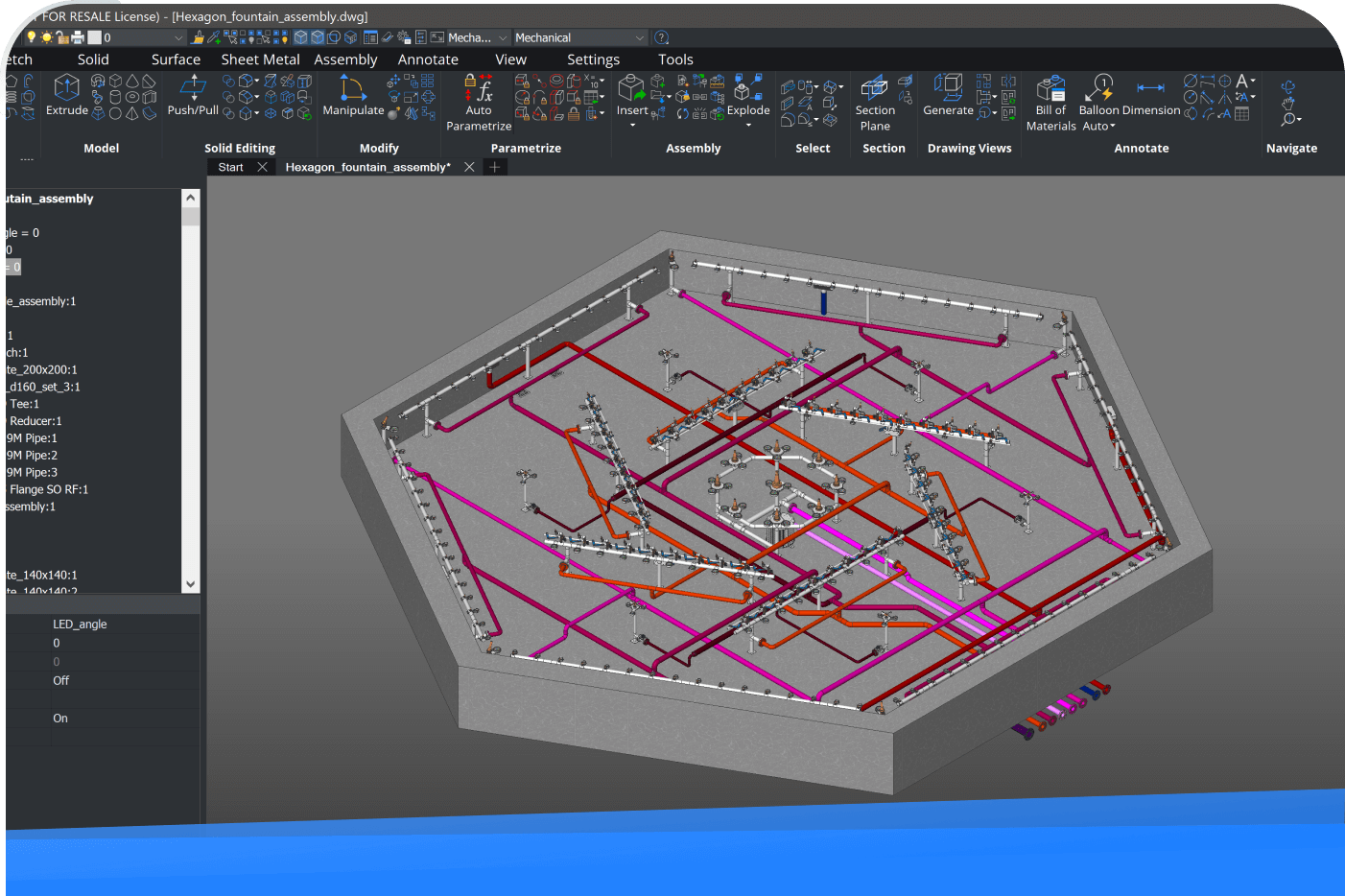Run Auto Parametrize
The width and height of the screenshot is (1345, 896).
click(x=479, y=103)
